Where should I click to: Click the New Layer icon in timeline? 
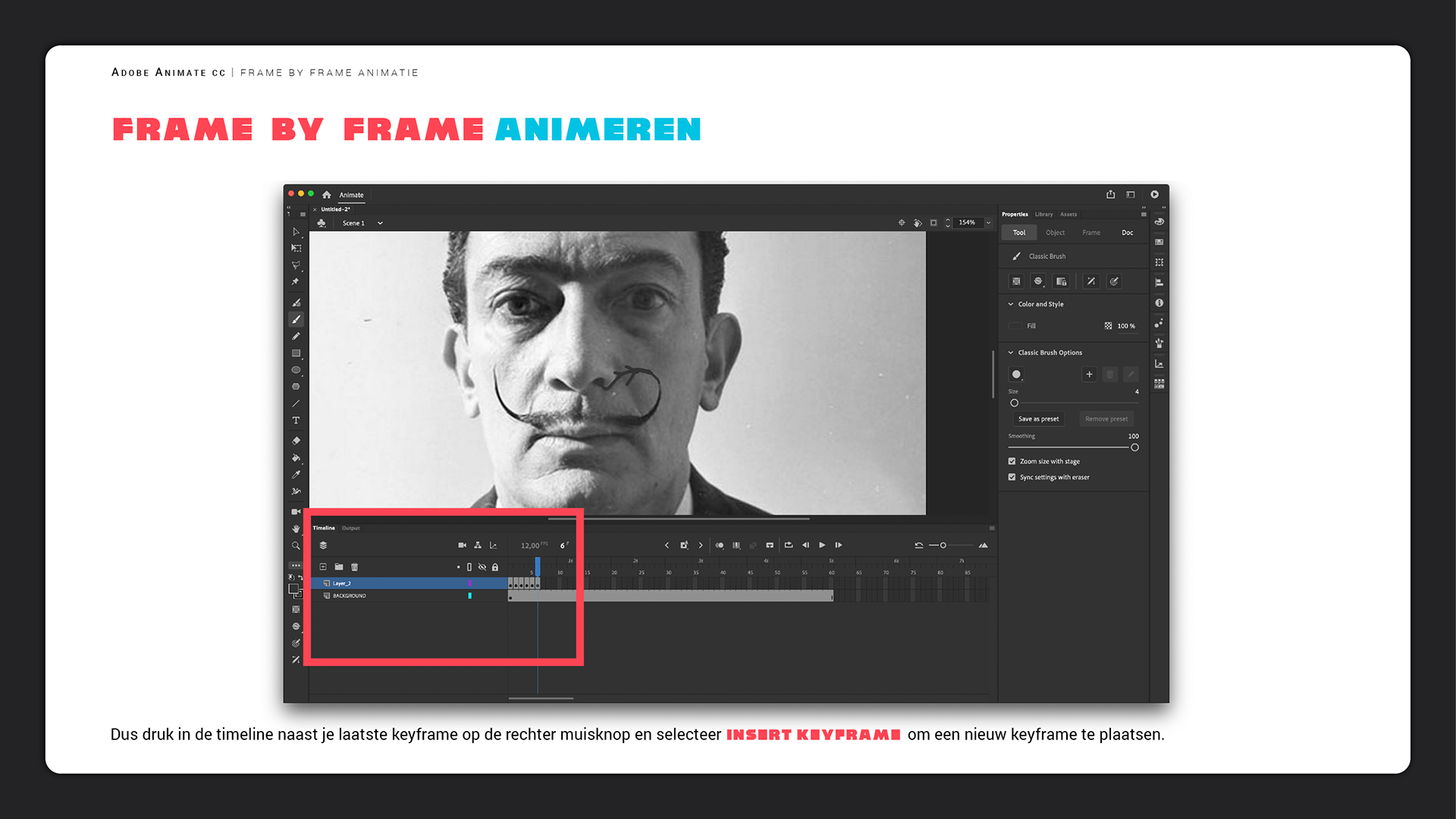pyautogui.click(x=323, y=566)
